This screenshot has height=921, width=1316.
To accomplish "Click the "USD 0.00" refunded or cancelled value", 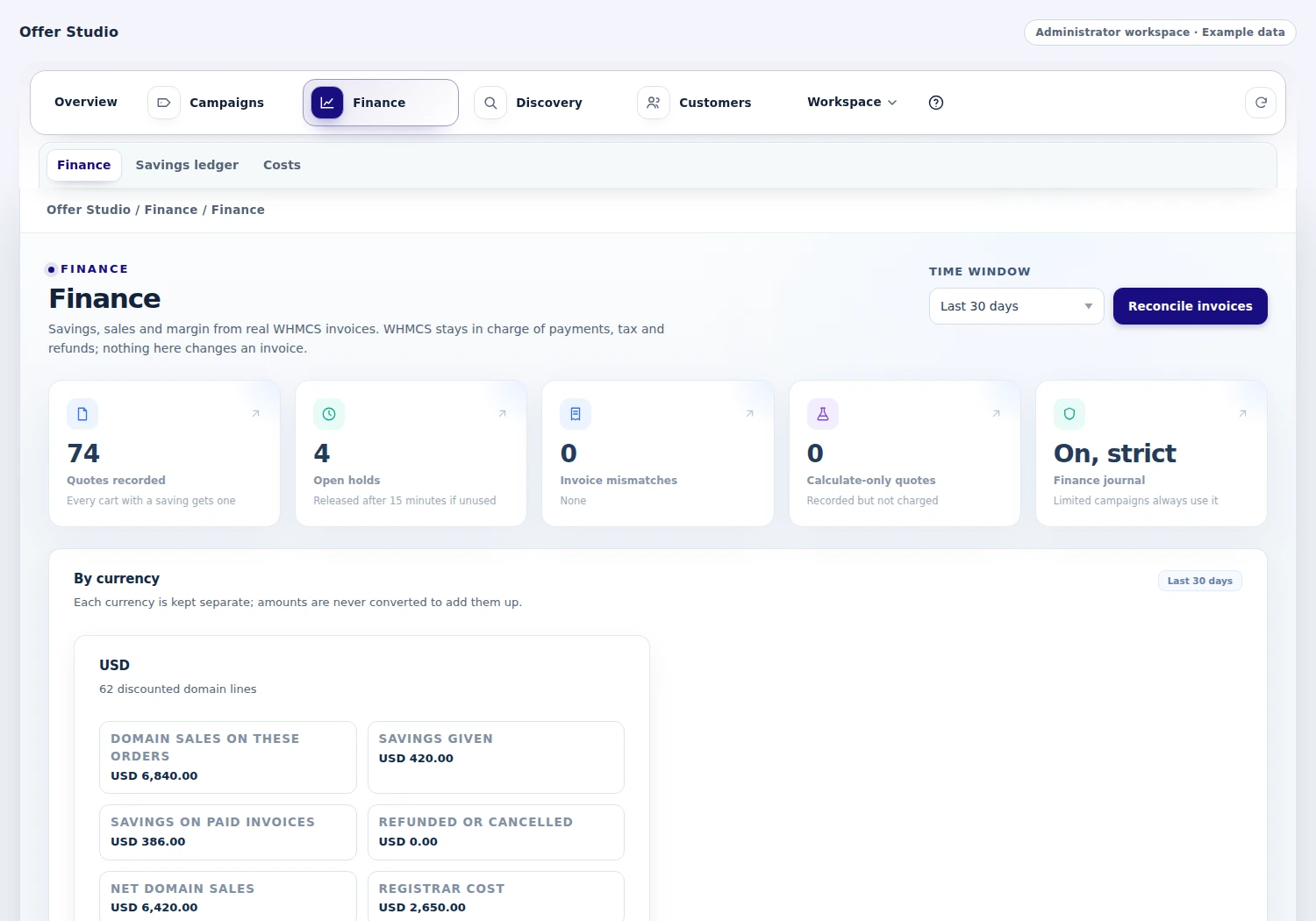I will [408, 842].
